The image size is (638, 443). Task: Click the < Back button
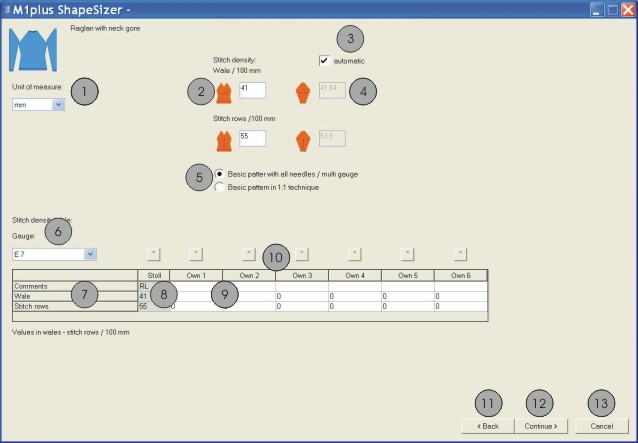(x=487, y=425)
